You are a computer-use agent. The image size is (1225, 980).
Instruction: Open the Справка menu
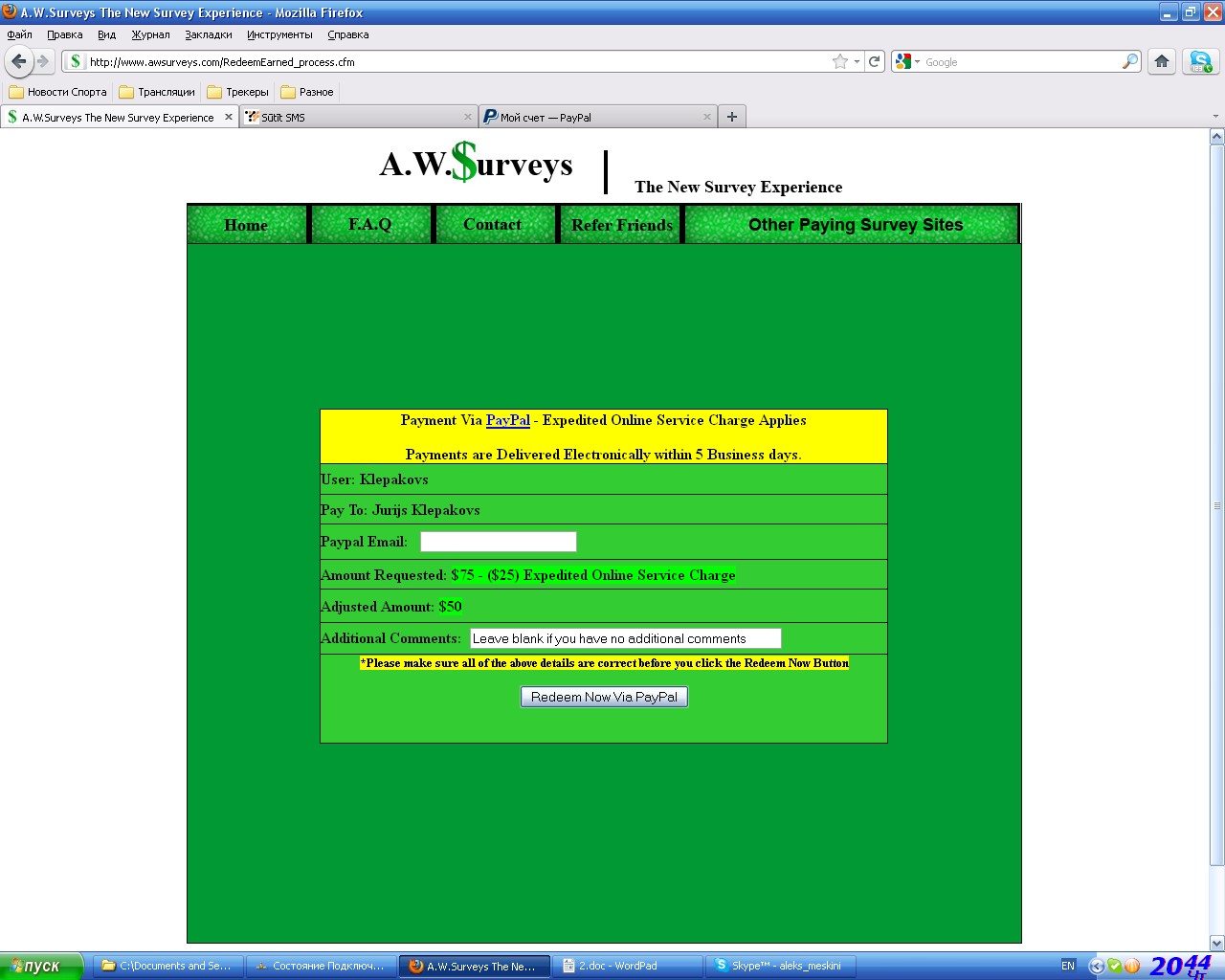[x=348, y=34]
